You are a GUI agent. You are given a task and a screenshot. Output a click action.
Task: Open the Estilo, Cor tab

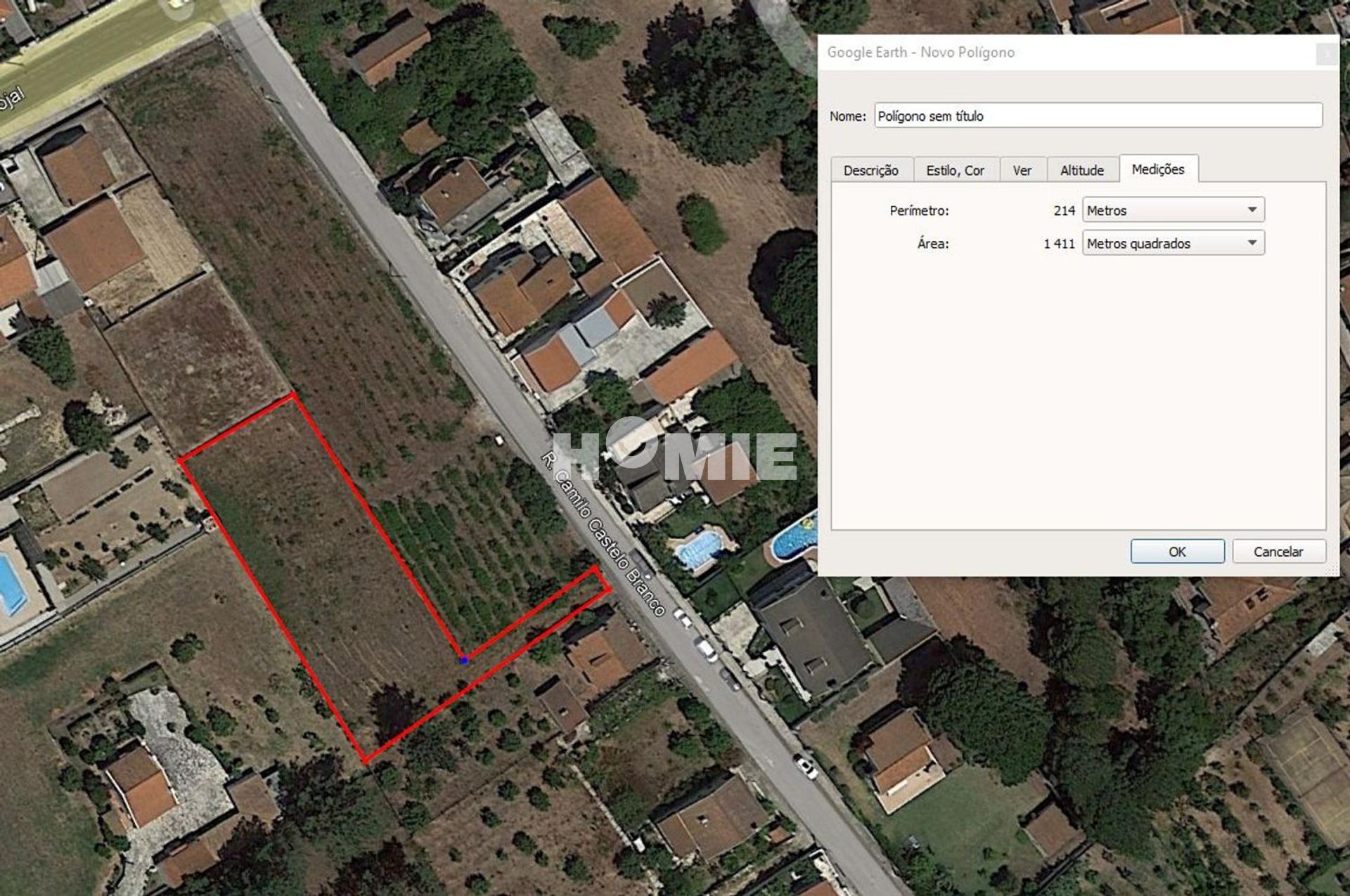point(955,170)
